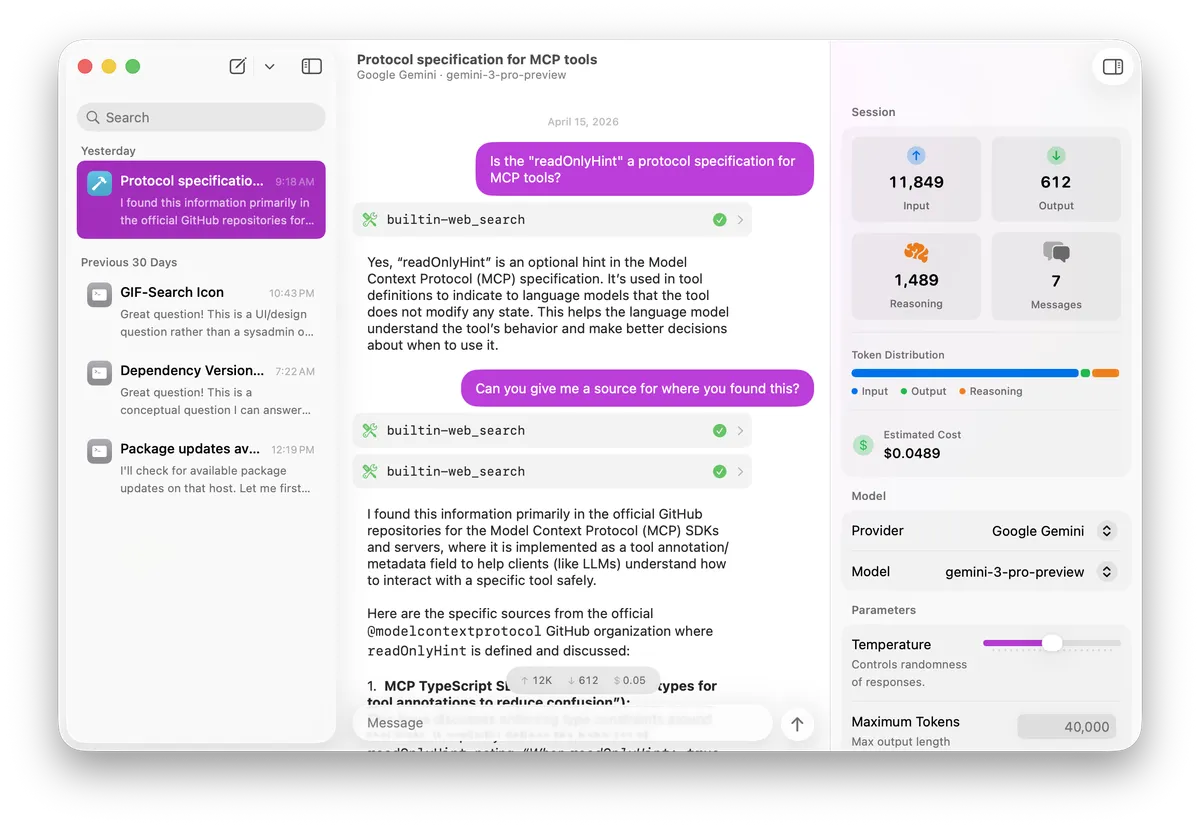
Task: Toggle the left sidebar panel
Action: [311, 66]
